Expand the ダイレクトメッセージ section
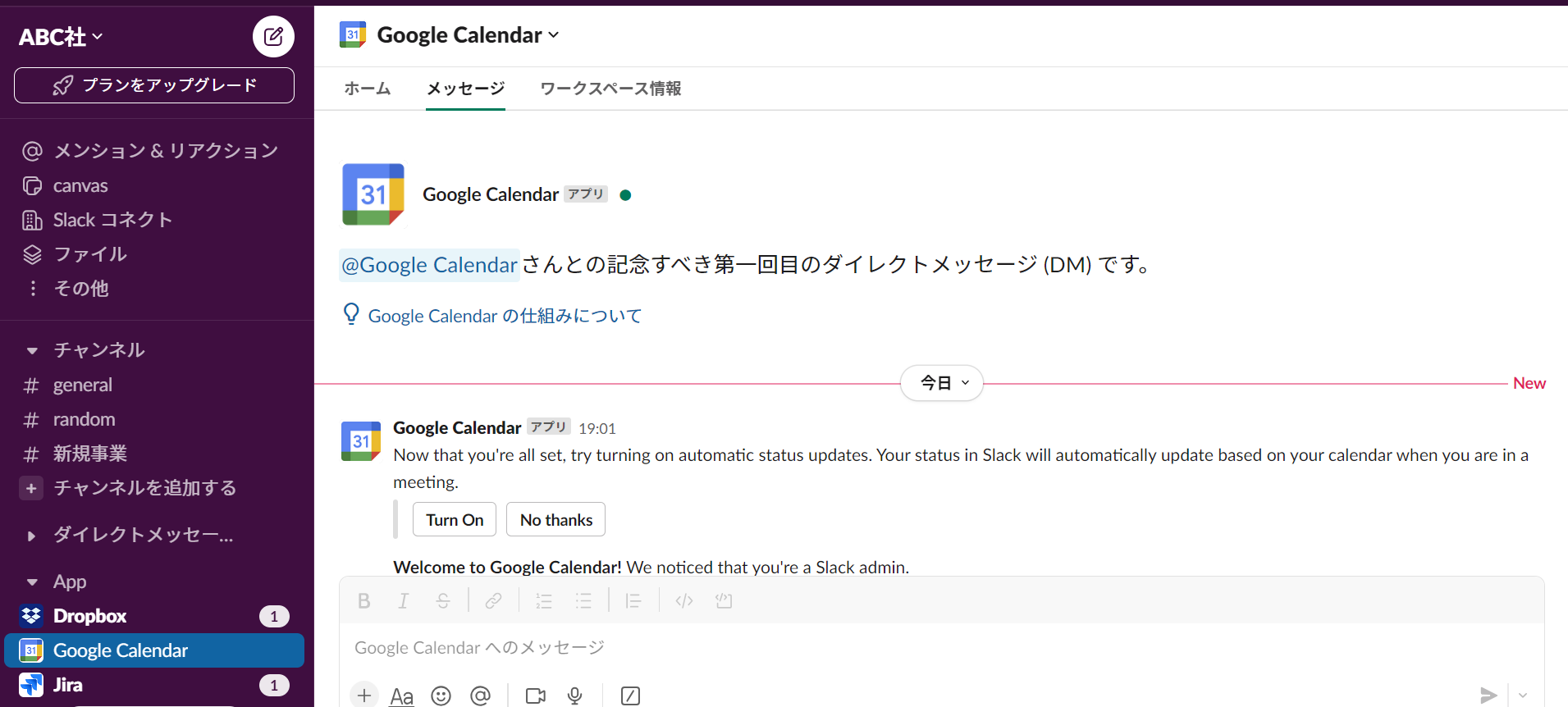Viewport: 1568px width, 707px height. point(32,536)
